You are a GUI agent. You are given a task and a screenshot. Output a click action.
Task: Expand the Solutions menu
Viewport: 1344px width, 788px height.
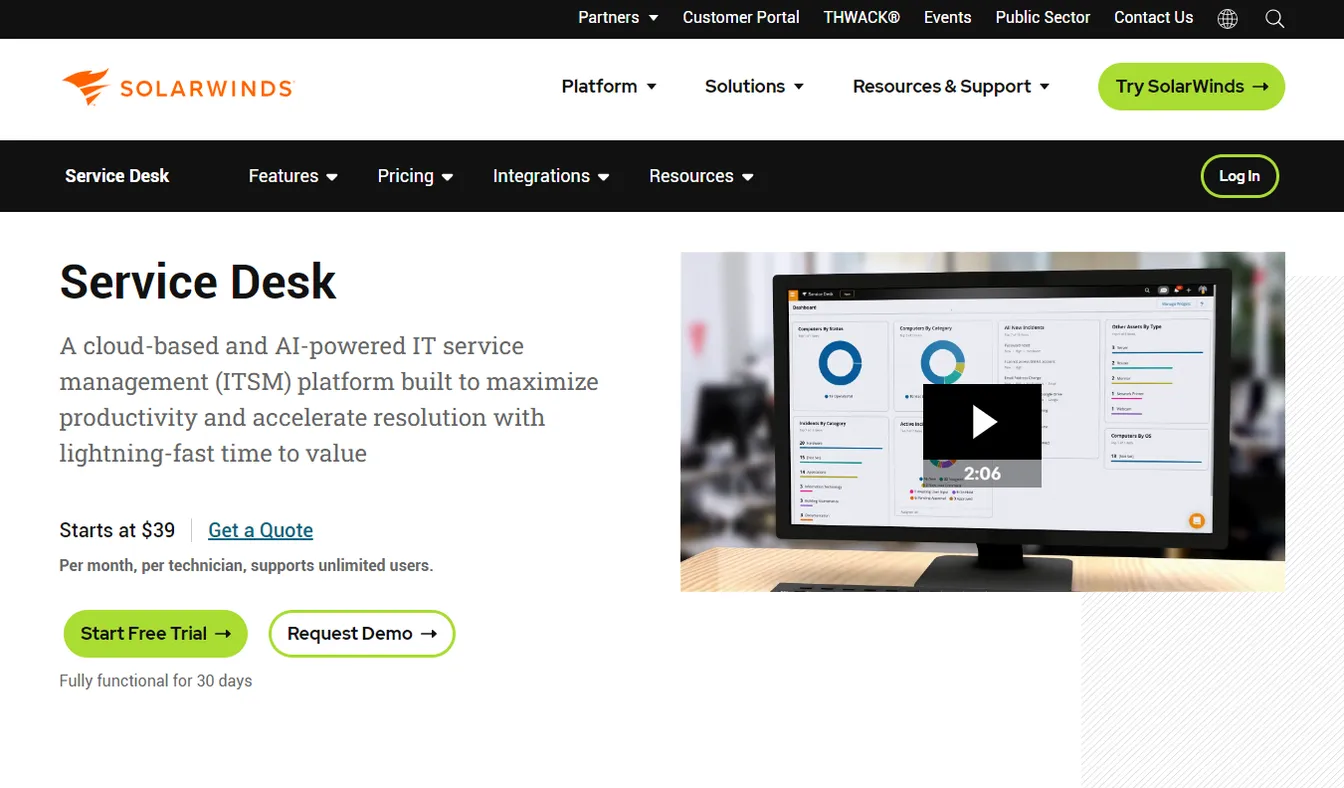coord(755,87)
